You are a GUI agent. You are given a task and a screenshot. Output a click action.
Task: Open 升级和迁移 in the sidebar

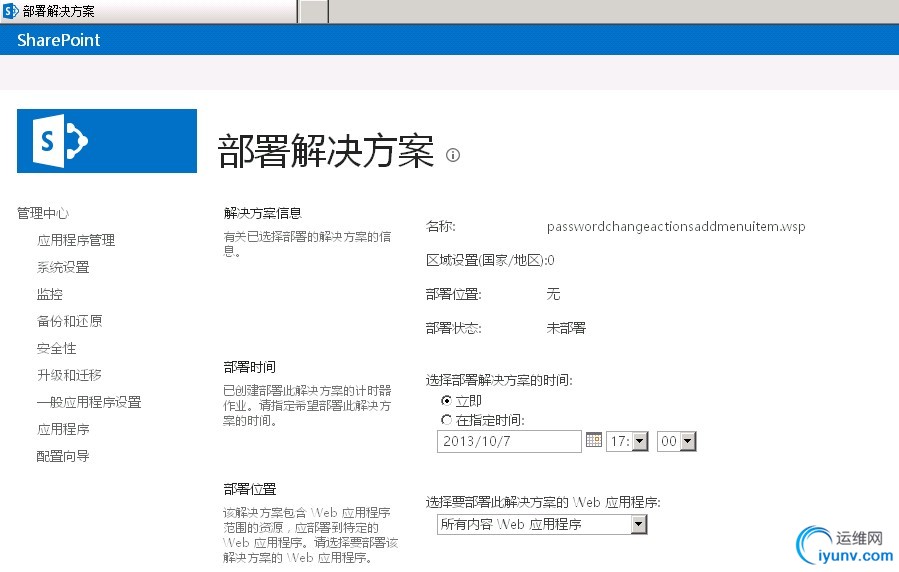(69, 375)
